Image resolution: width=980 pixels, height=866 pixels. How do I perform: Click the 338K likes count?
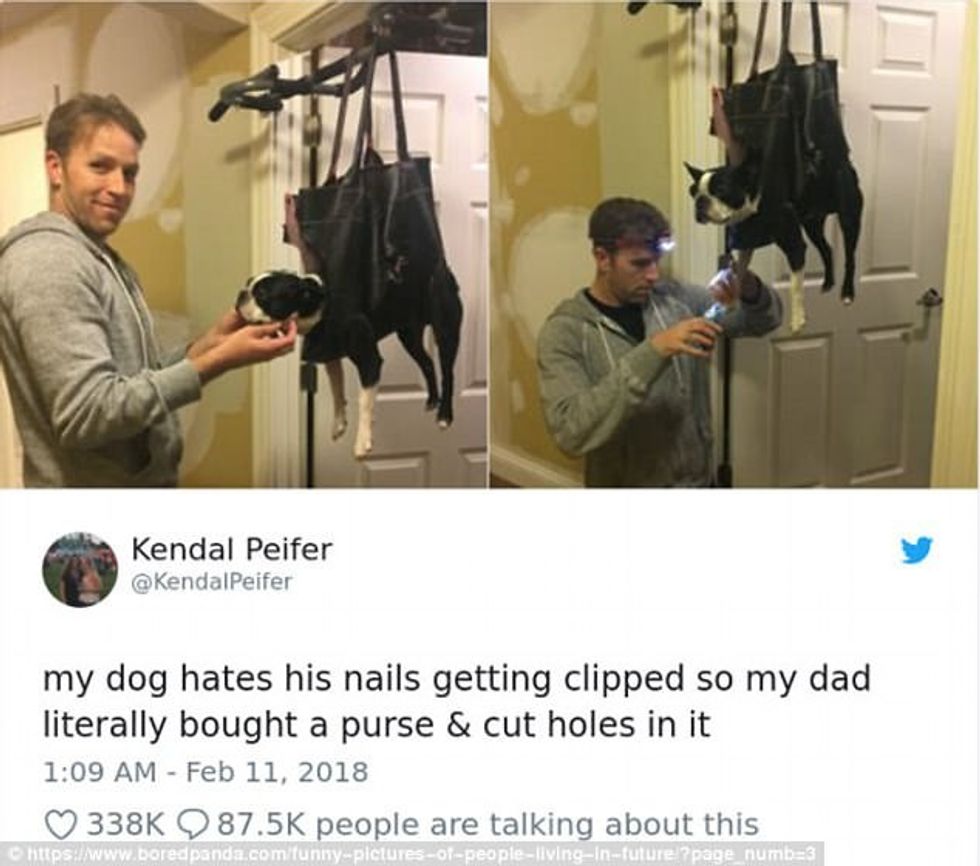[x=124, y=824]
